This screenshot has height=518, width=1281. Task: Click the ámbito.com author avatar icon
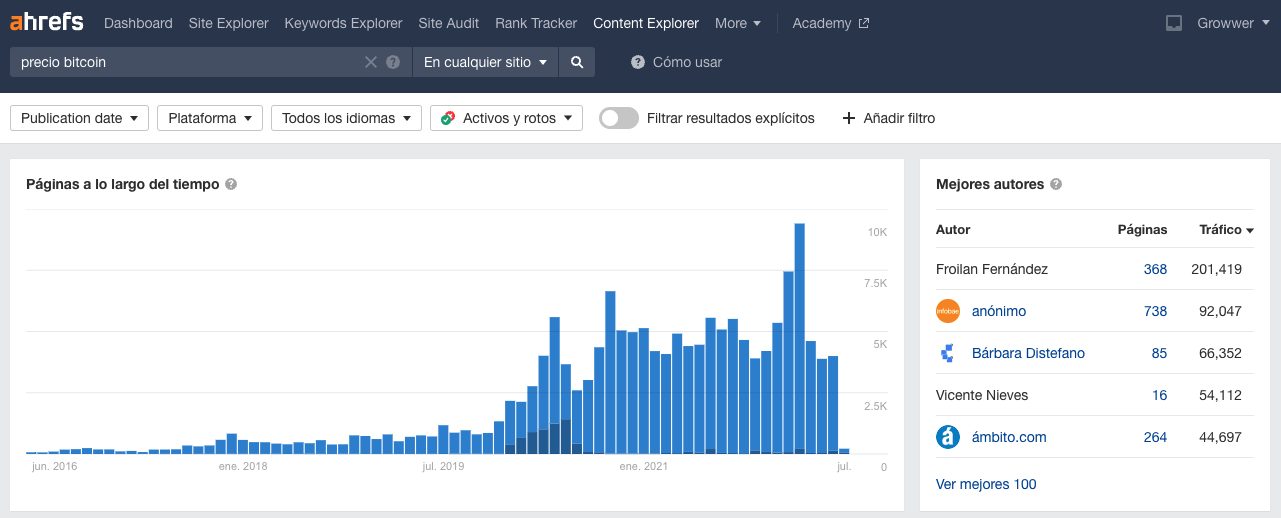(x=948, y=437)
